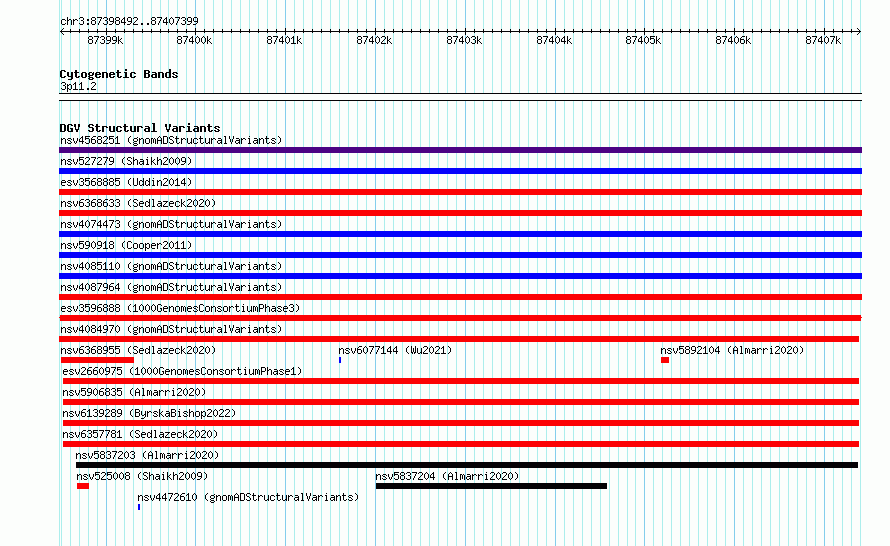Open variant nsv6368955 (Sedlazeck2020) label
Image resolution: width=890 pixels, height=546 pixels.
(138, 350)
